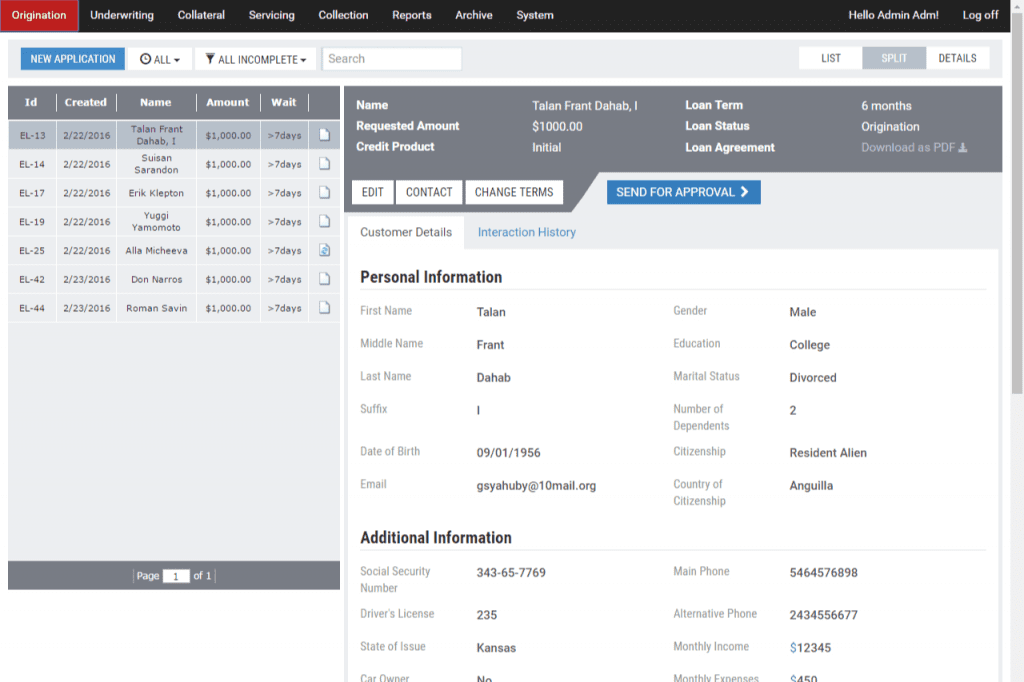Switch to List view mode
Viewport: 1024px width, 682px height.
click(x=830, y=59)
